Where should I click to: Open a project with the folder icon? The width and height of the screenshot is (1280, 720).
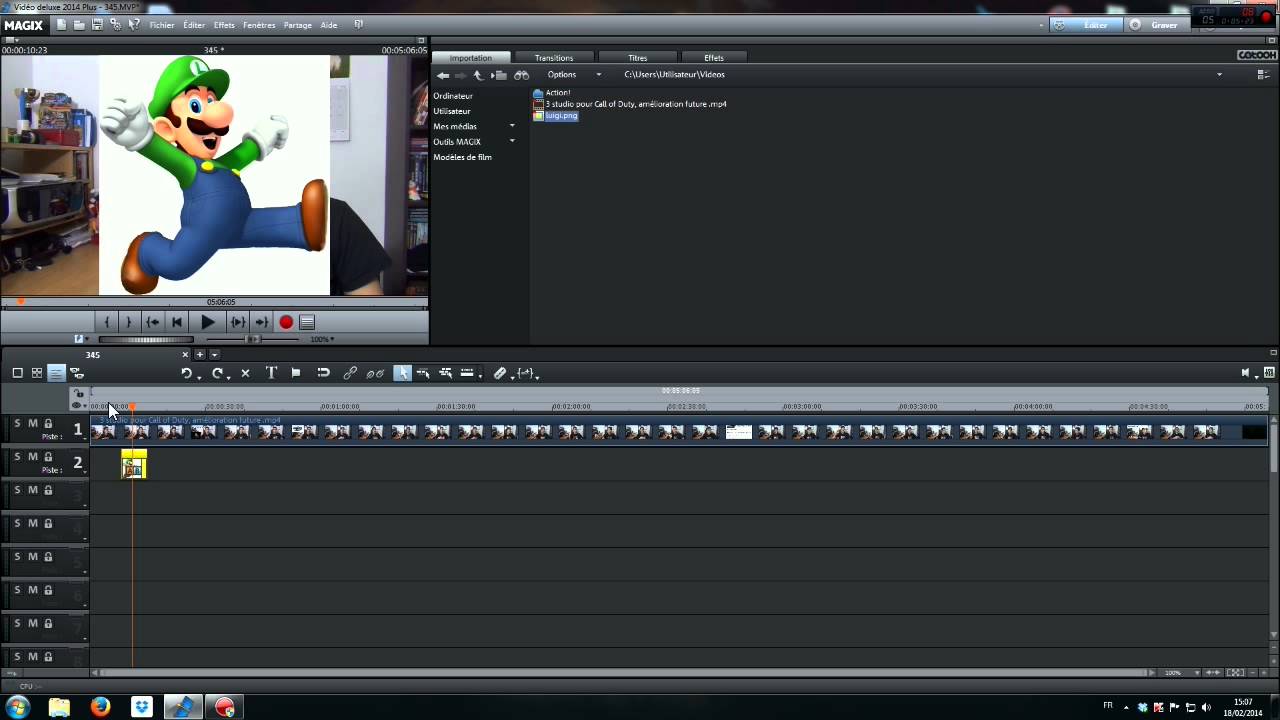79,25
